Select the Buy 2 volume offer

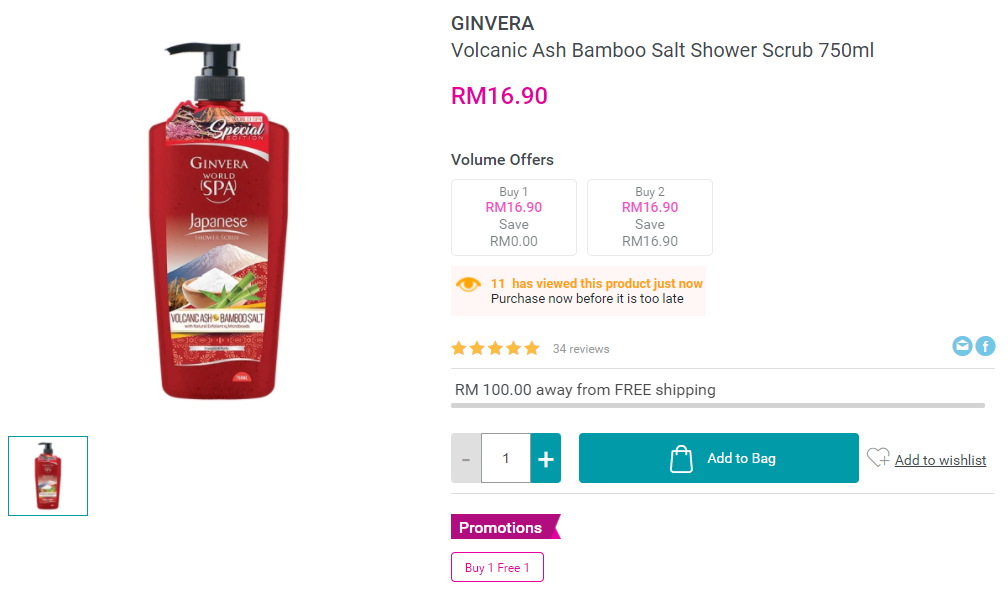[650, 217]
